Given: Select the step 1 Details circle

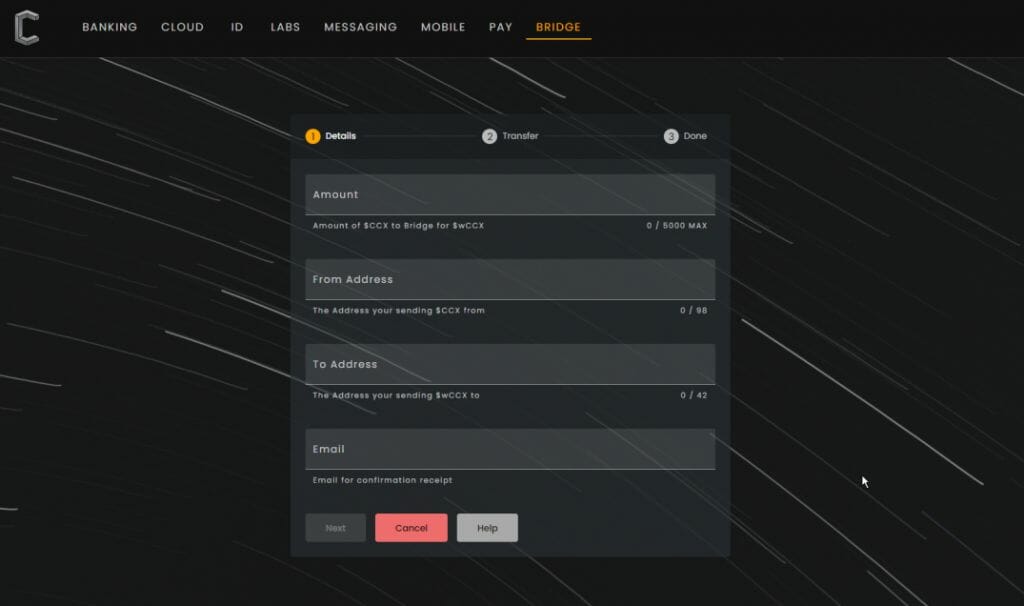Looking at the screenshot, I should coord(313,136).
